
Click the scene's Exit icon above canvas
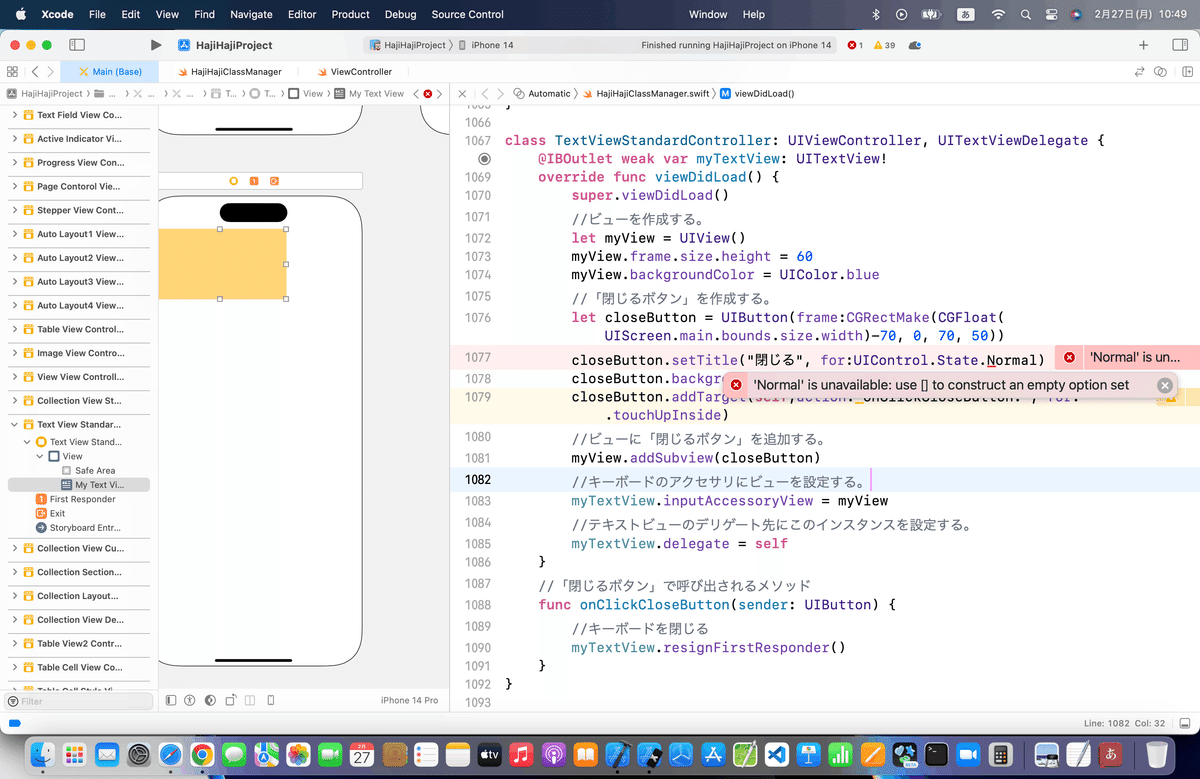[x=274, y=181]
